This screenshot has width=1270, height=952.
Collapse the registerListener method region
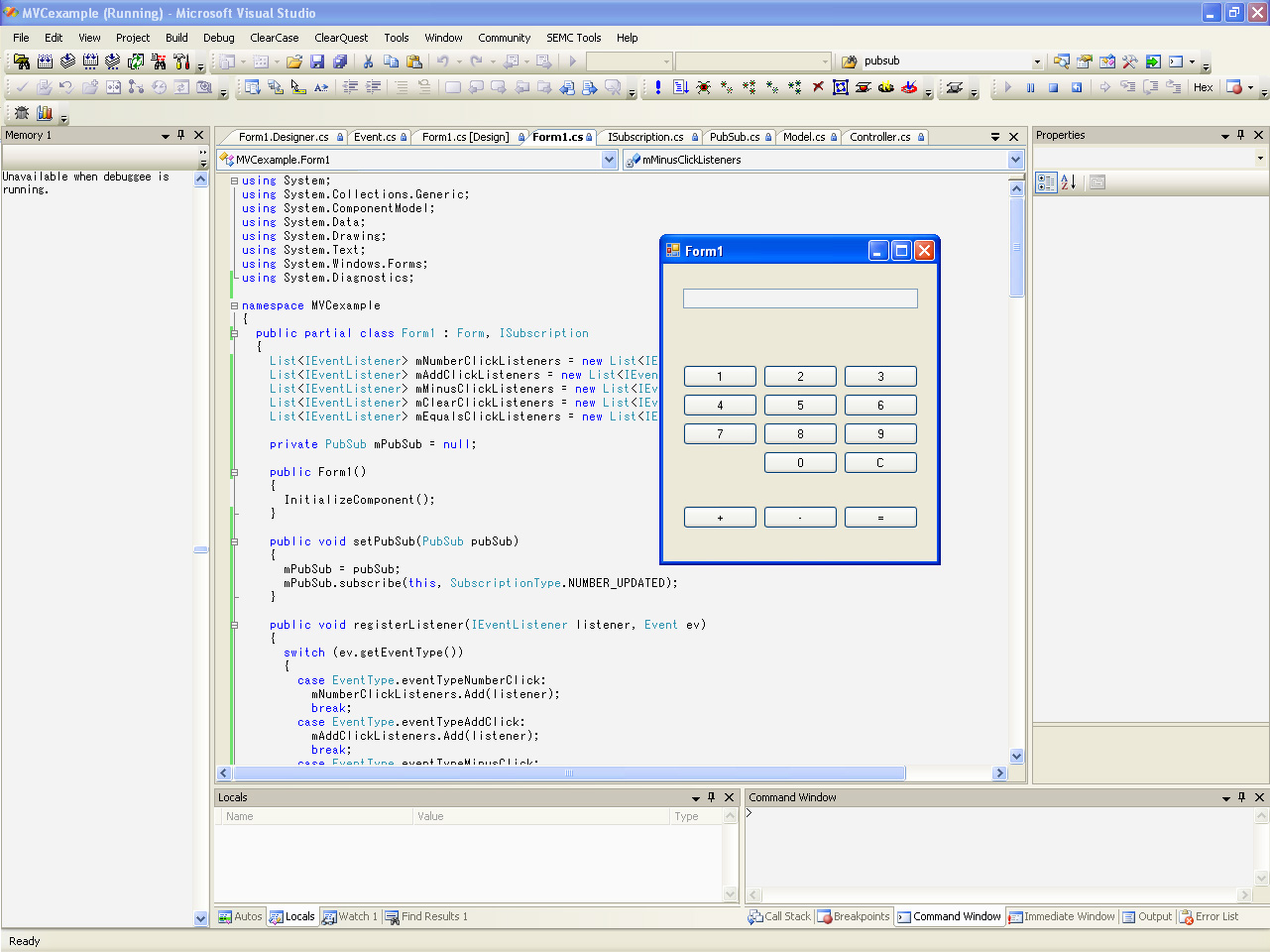(x=235, y=625)
